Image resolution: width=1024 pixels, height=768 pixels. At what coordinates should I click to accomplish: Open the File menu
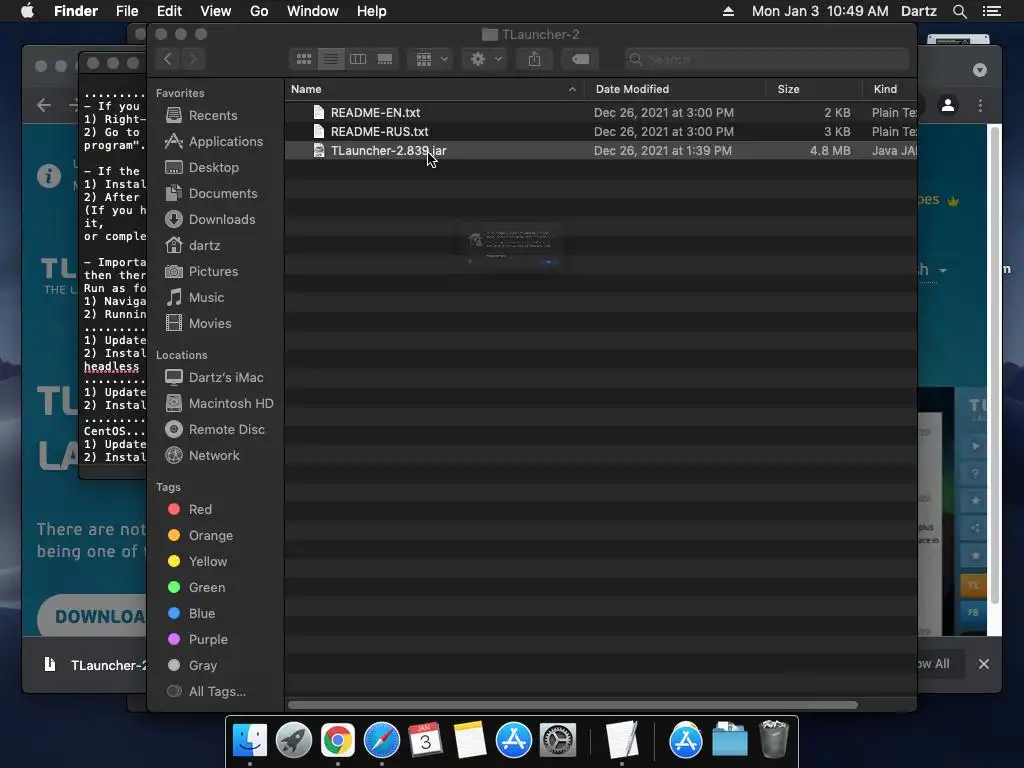tap(127, 11)
